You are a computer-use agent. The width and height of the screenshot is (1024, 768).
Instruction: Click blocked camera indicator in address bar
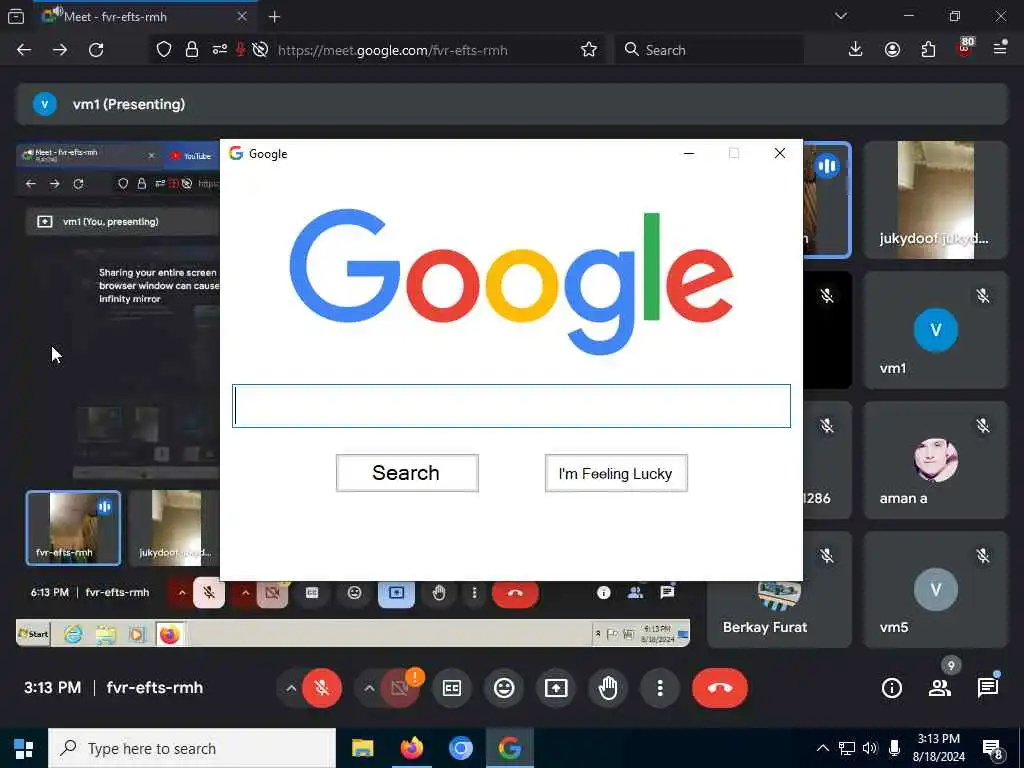(260, 50)
